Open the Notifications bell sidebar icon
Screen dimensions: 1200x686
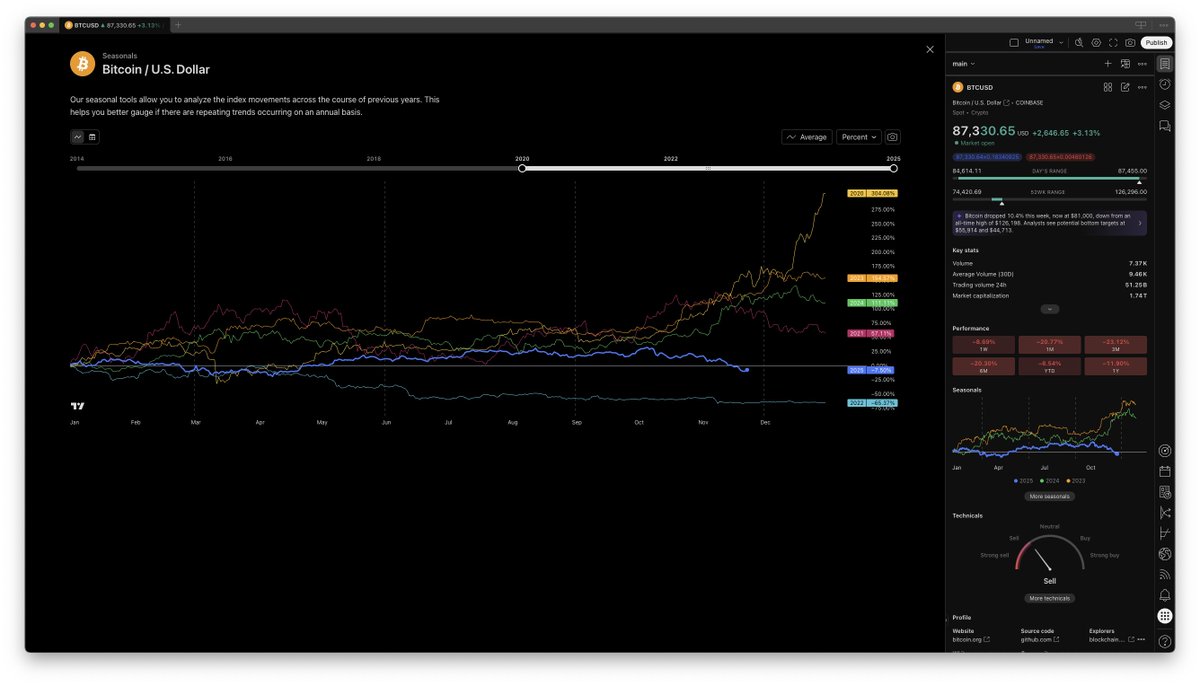pos(1165,595)
